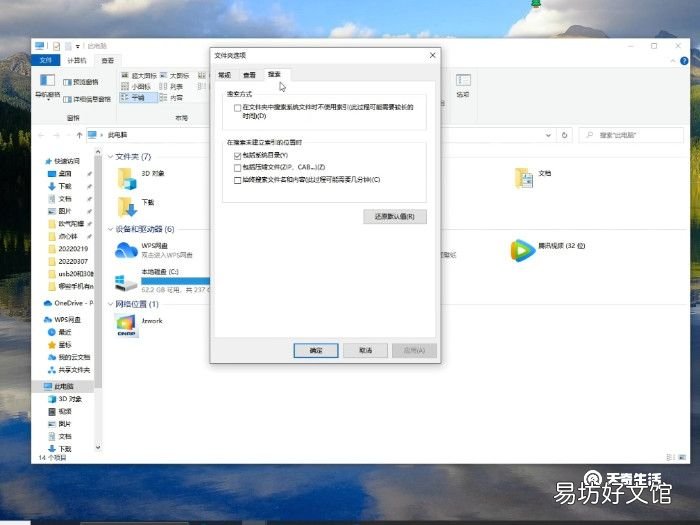
Task: Click the details pane icon in the ribbon
Action: 67,99
